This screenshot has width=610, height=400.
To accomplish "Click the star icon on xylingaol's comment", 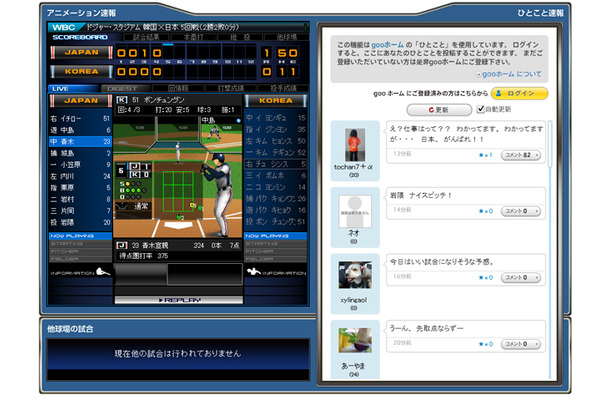I will point(481,277).
